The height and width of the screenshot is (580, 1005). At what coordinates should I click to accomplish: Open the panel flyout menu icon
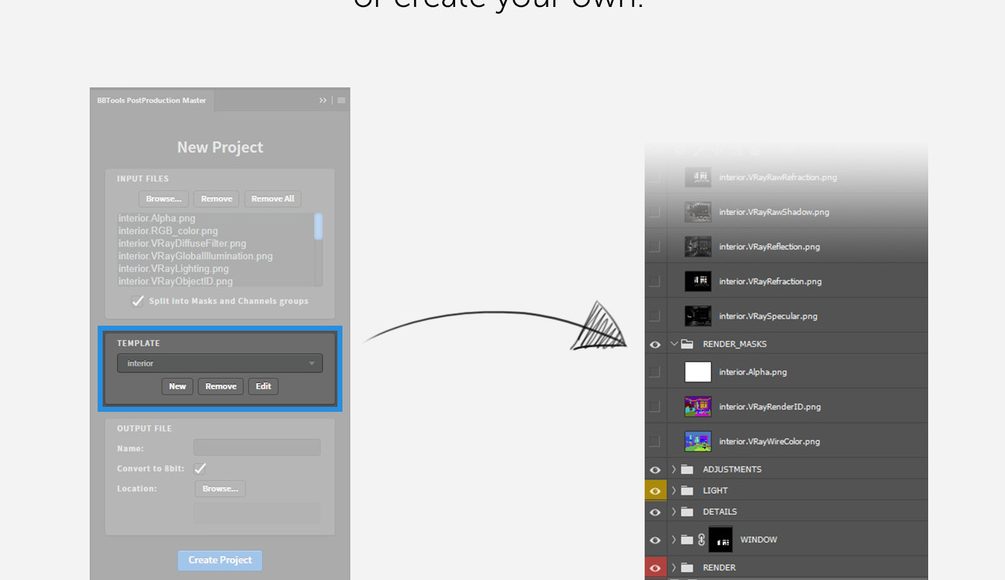coord(341,100)
